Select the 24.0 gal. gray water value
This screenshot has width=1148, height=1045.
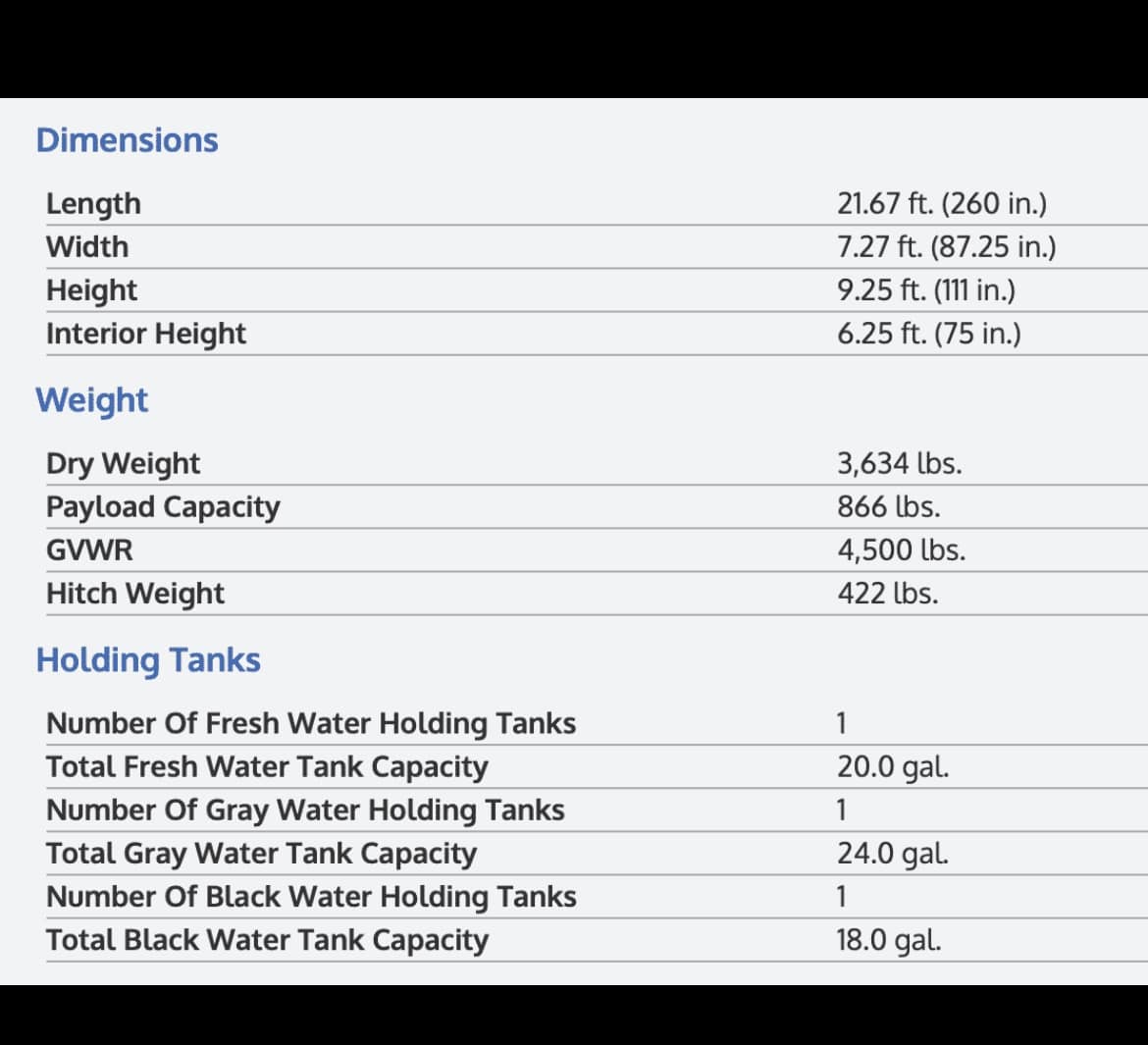(x=893, y=853)
